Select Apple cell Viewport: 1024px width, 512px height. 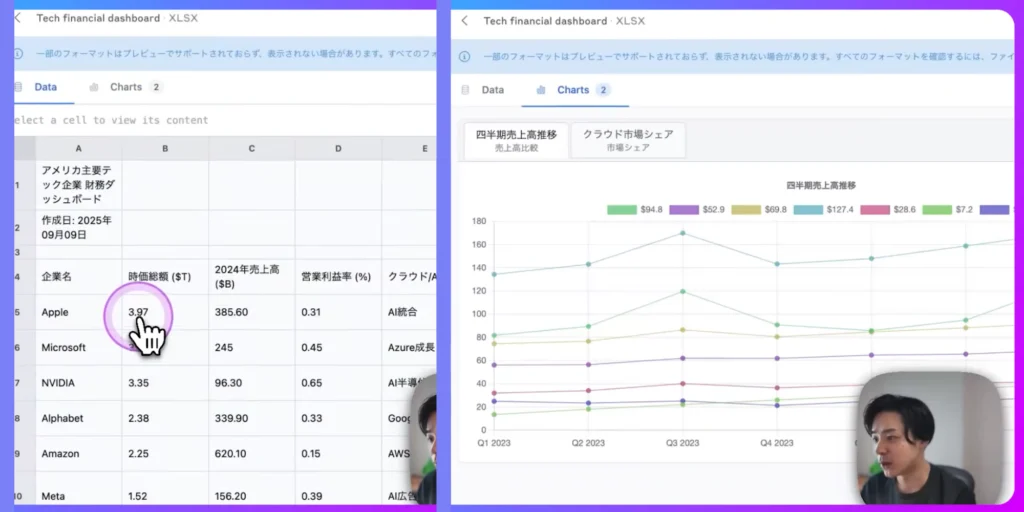click(78, 312)
